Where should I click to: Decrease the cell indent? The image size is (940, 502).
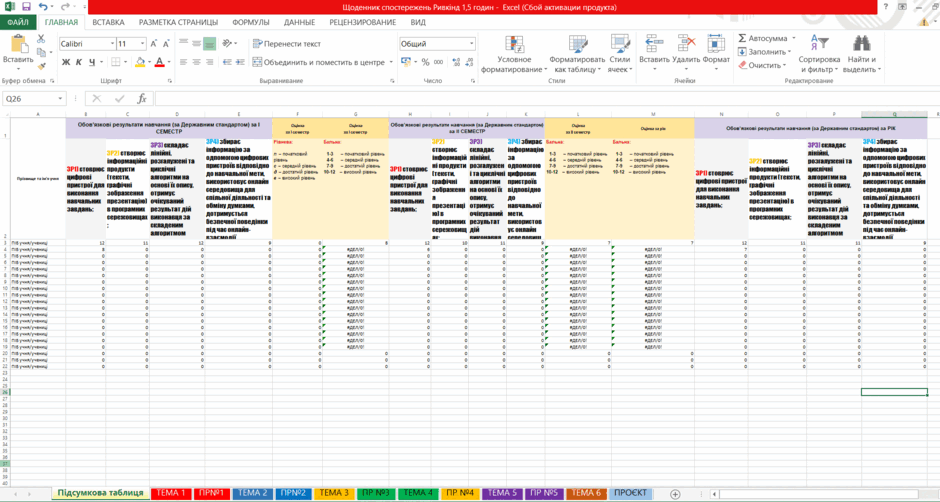[x=227, y=62]
